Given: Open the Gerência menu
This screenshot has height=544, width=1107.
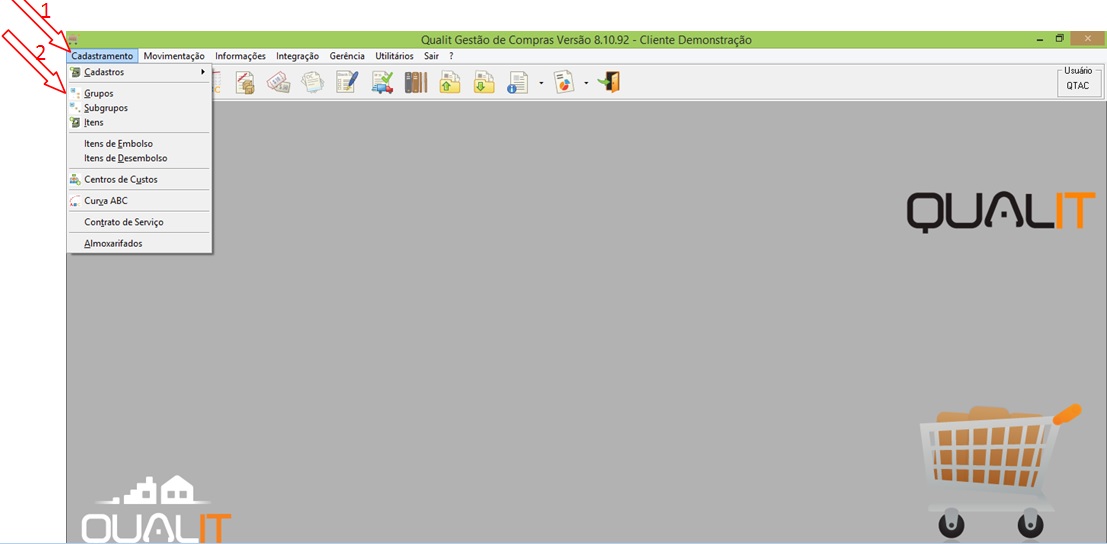Looking at the screenshot, I should click(347, 56).
